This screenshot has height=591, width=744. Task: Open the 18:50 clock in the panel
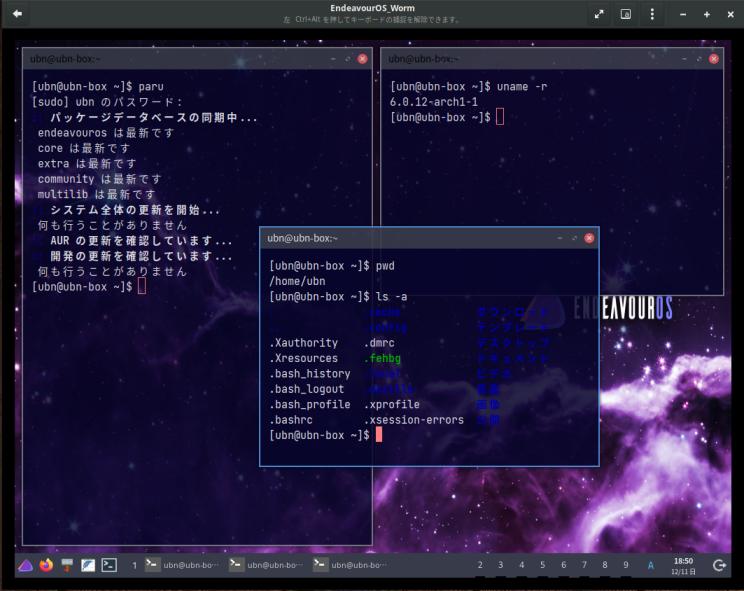[x=684, y=566]
